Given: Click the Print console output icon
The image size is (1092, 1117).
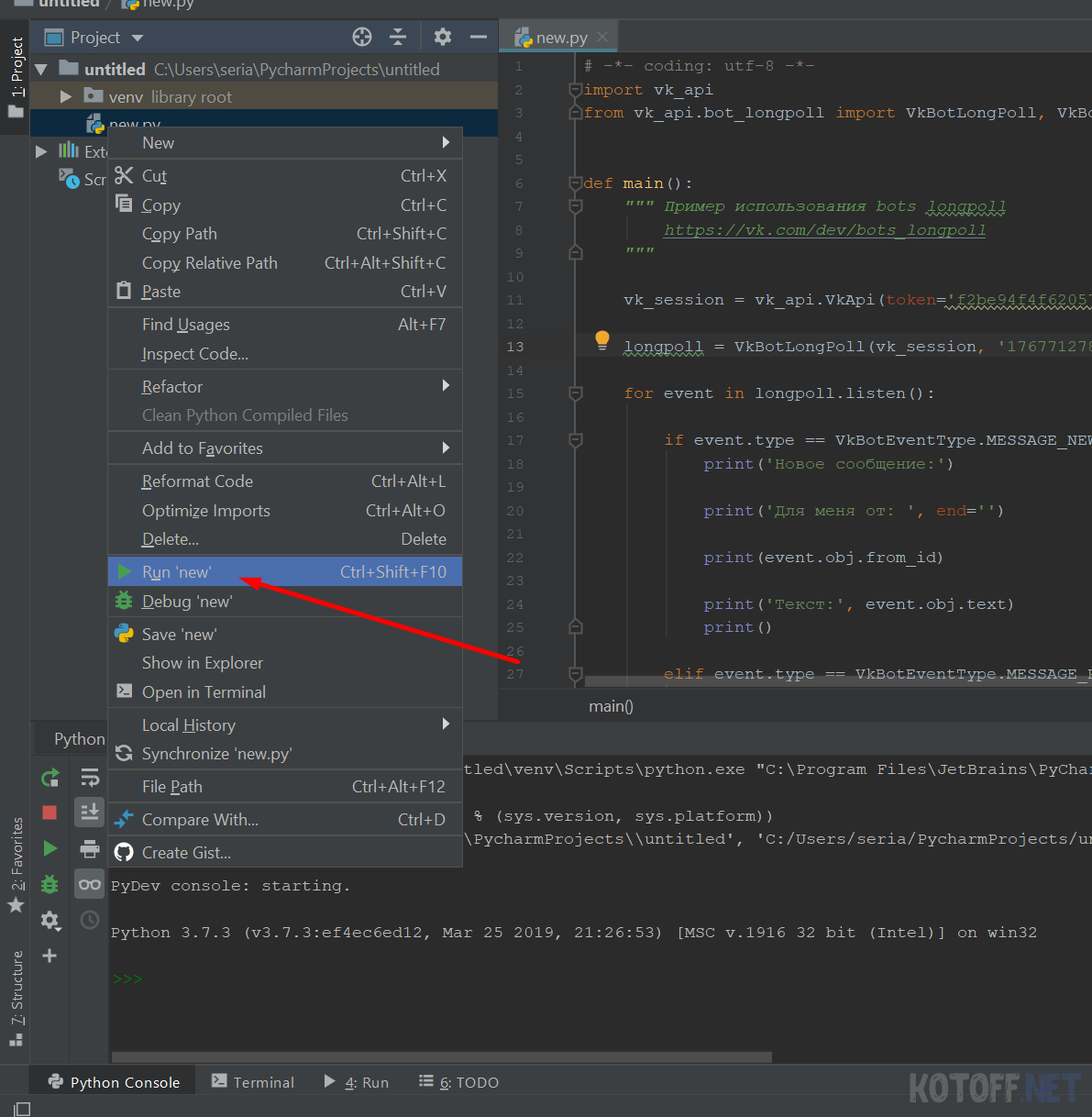Looking at the screenshot, I should point(90,848).
